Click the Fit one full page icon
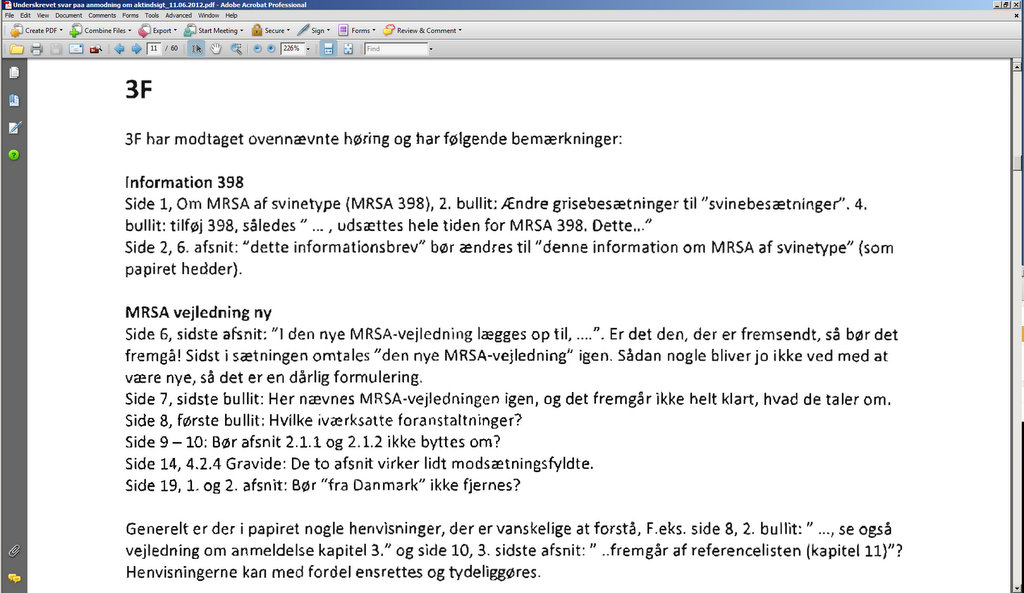Screen dimensions: 1024x593 coord(349,49)
